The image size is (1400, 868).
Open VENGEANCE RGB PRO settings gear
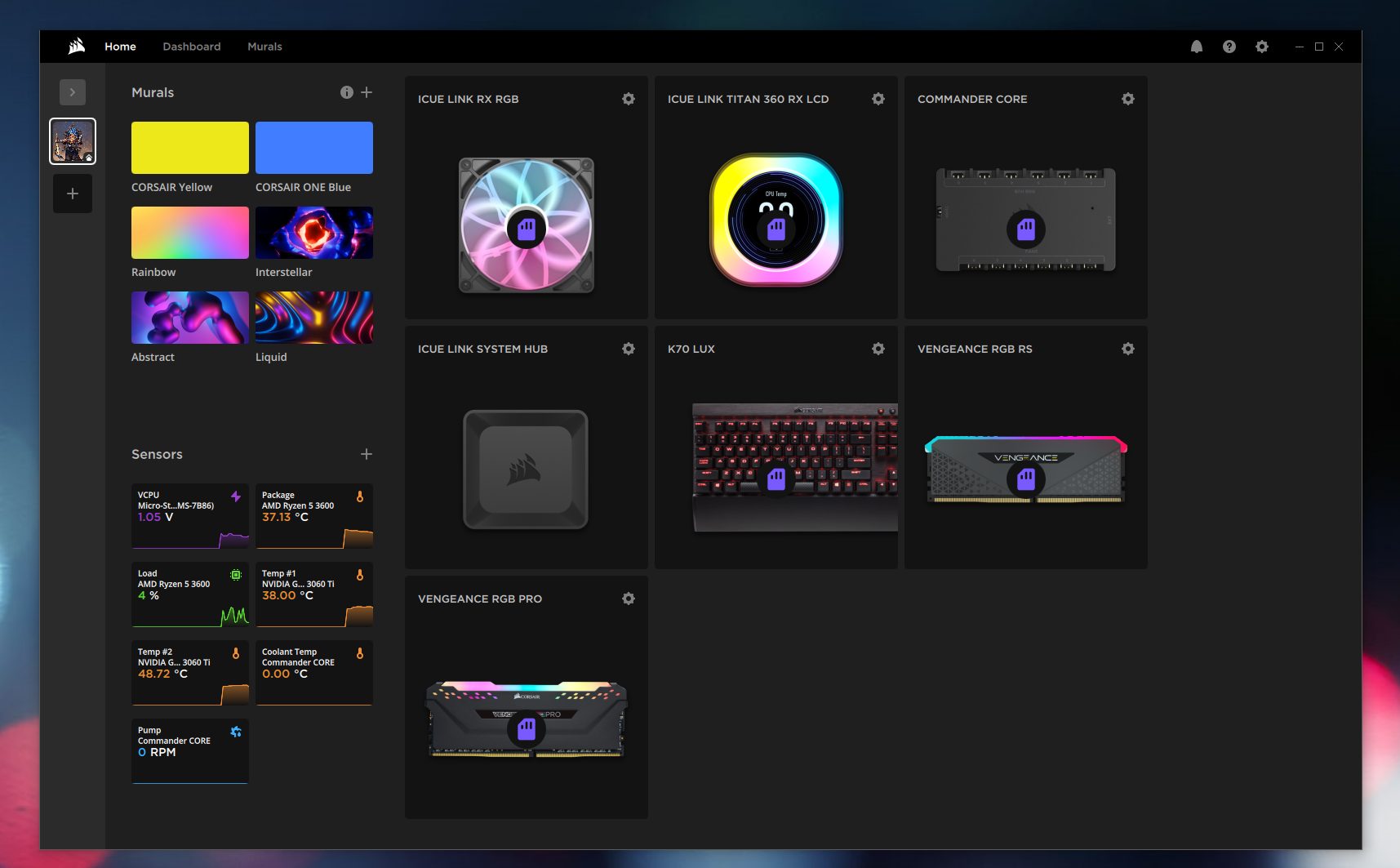tap(628, 599)
